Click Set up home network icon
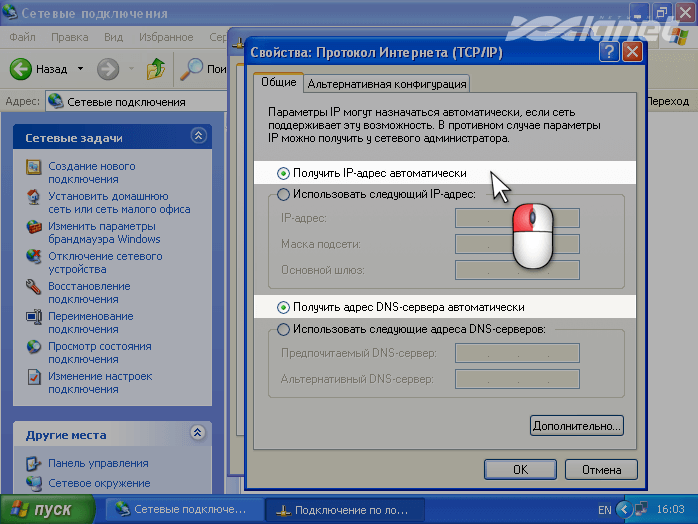Screen dimensions: 698x524 [x=33, y=197]
